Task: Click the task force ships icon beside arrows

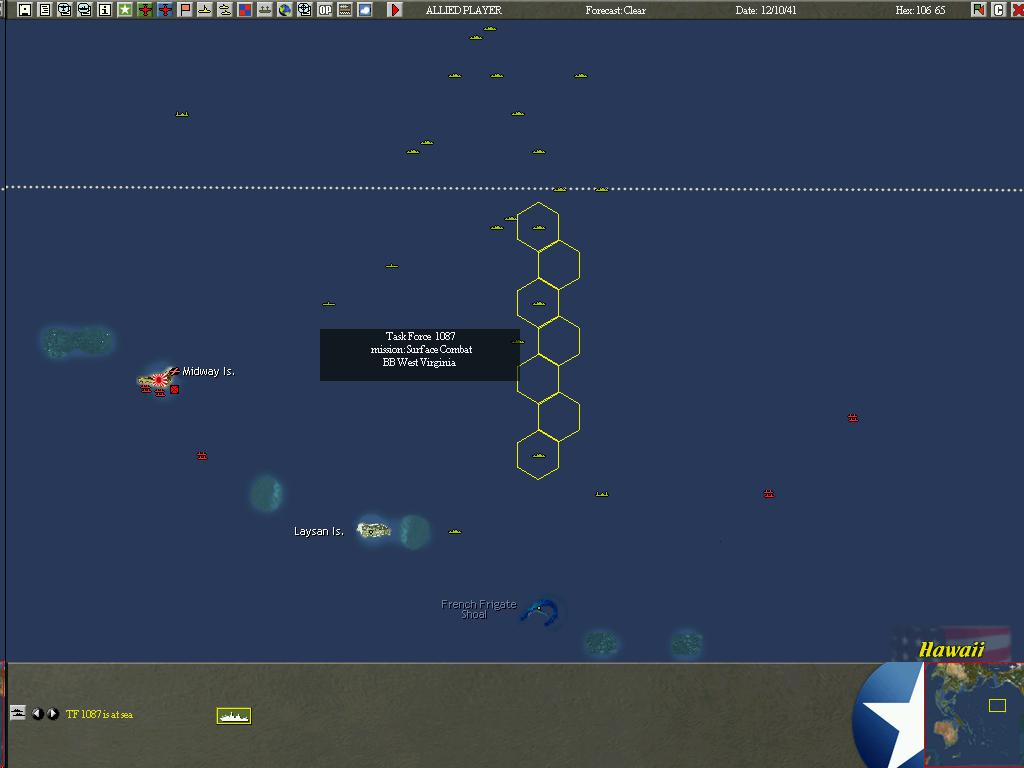Action: click(18, 712)
